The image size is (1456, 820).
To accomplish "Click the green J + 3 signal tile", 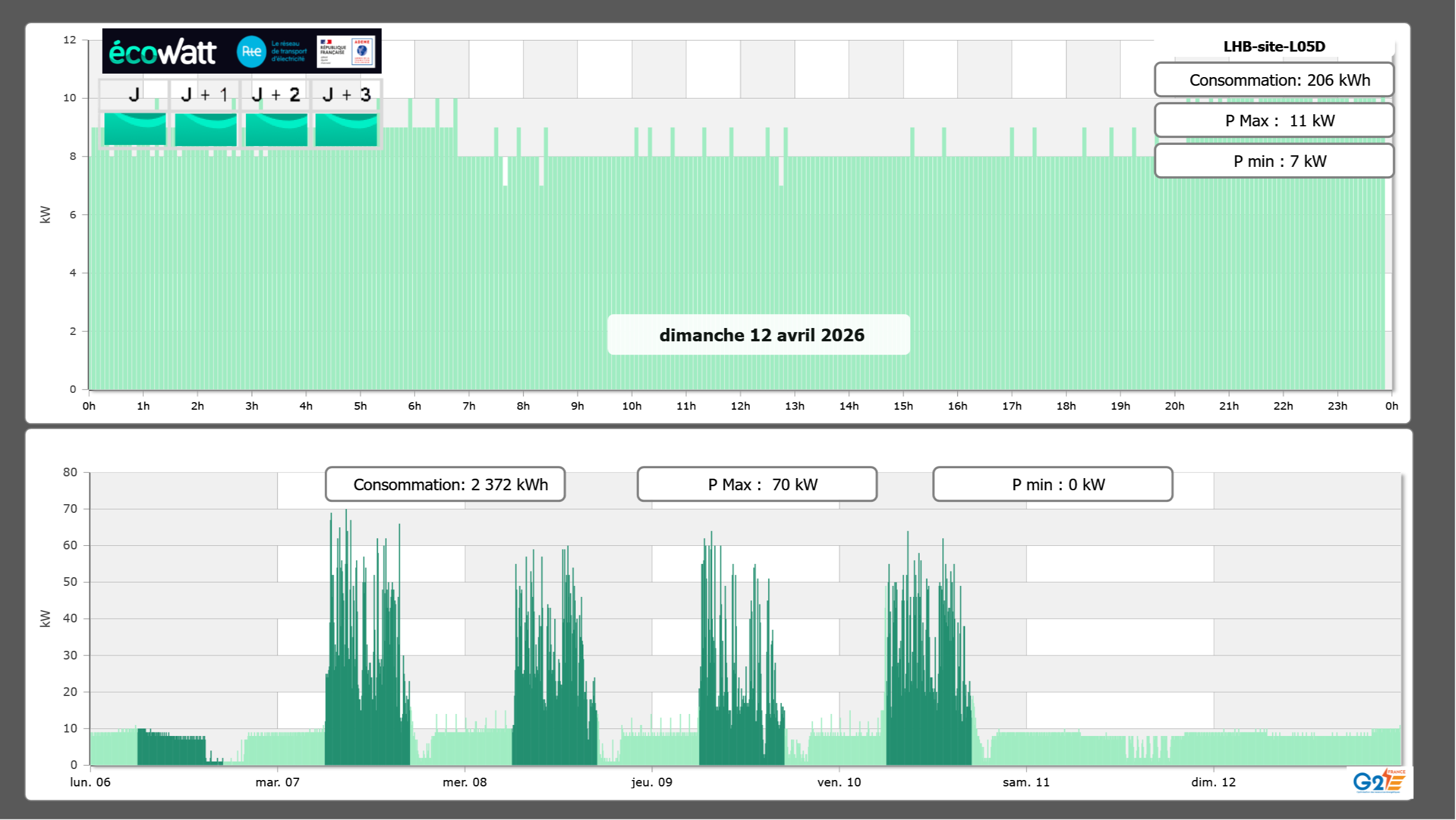I will tap(346, 129).
